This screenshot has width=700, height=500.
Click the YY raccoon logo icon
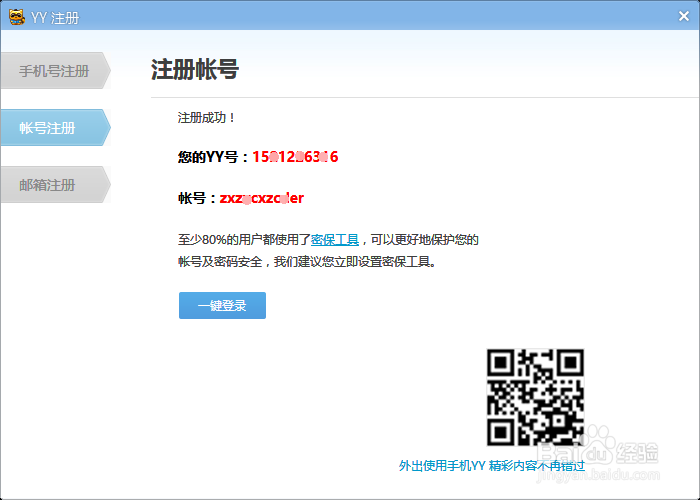17,17
